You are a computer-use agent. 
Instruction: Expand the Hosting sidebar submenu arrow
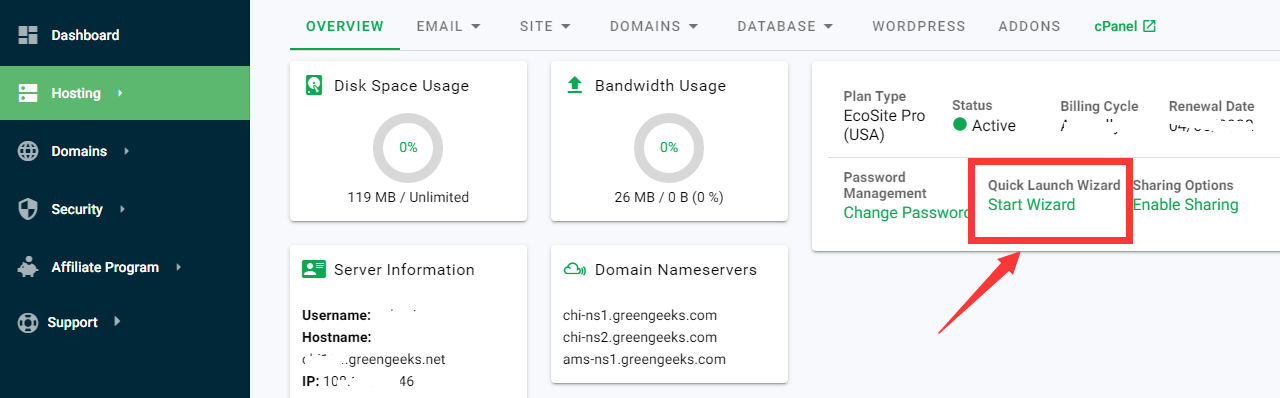[120, 93]
